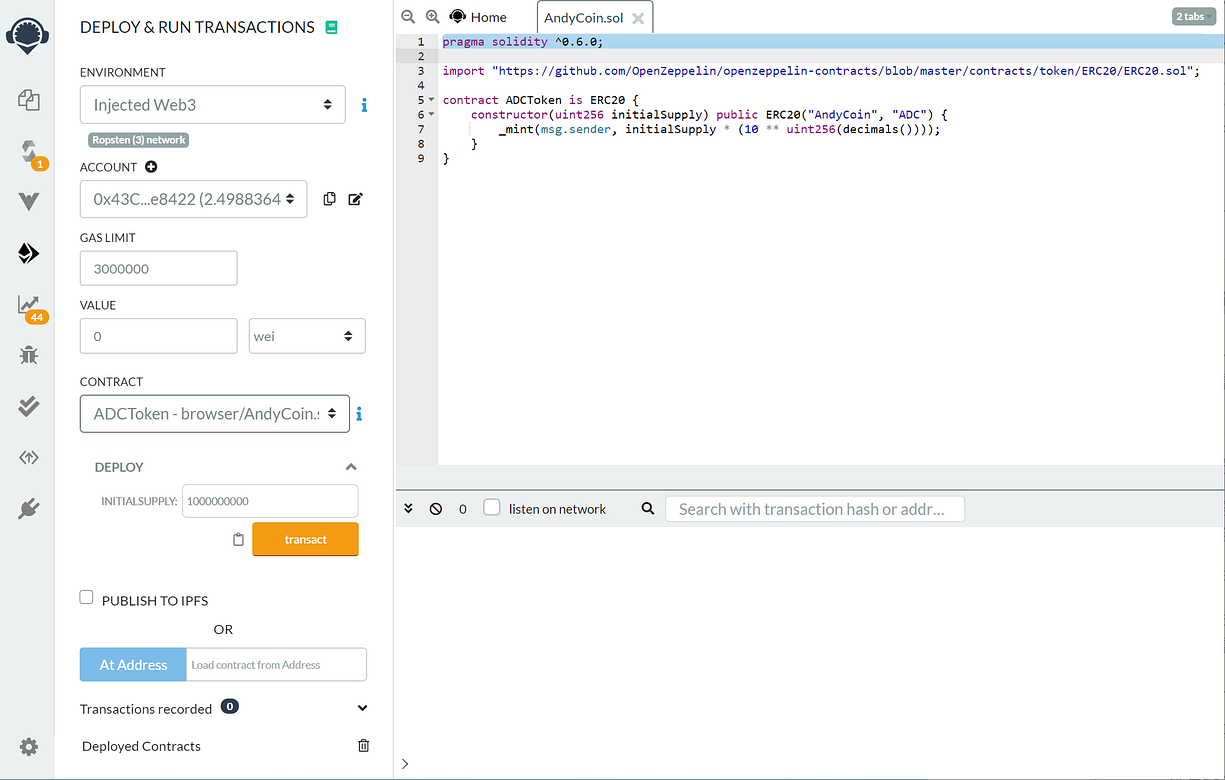This screenshot has width=1225, height=780.
Task: Click the INITIALSUPPLY input field
Action: 270,501
